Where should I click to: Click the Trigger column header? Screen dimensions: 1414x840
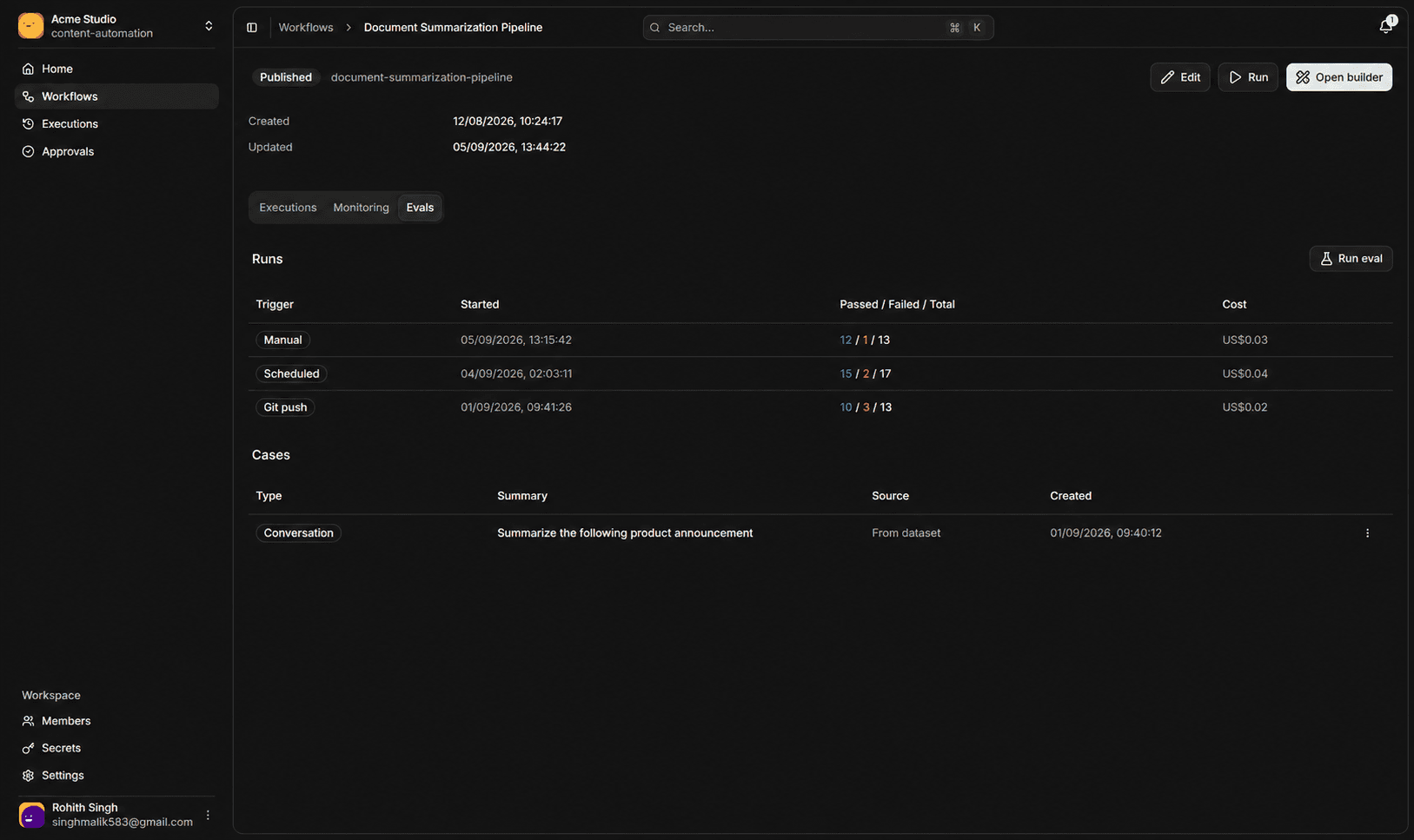coord(275,305)
